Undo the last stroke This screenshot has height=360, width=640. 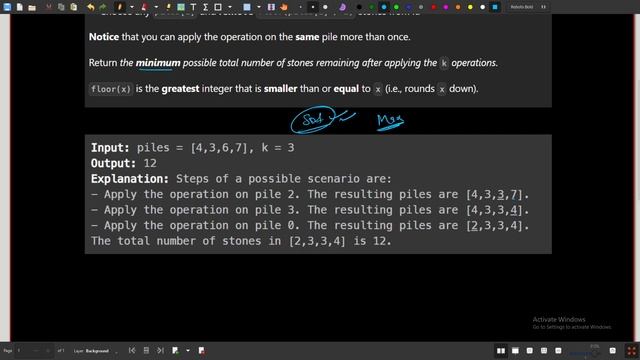pos(91,7)
